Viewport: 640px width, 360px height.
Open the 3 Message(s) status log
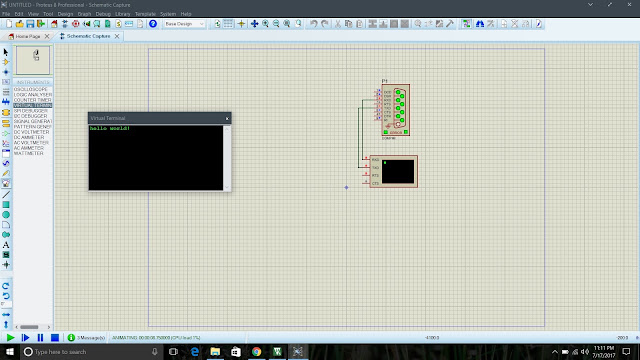(x=87, y=338)
